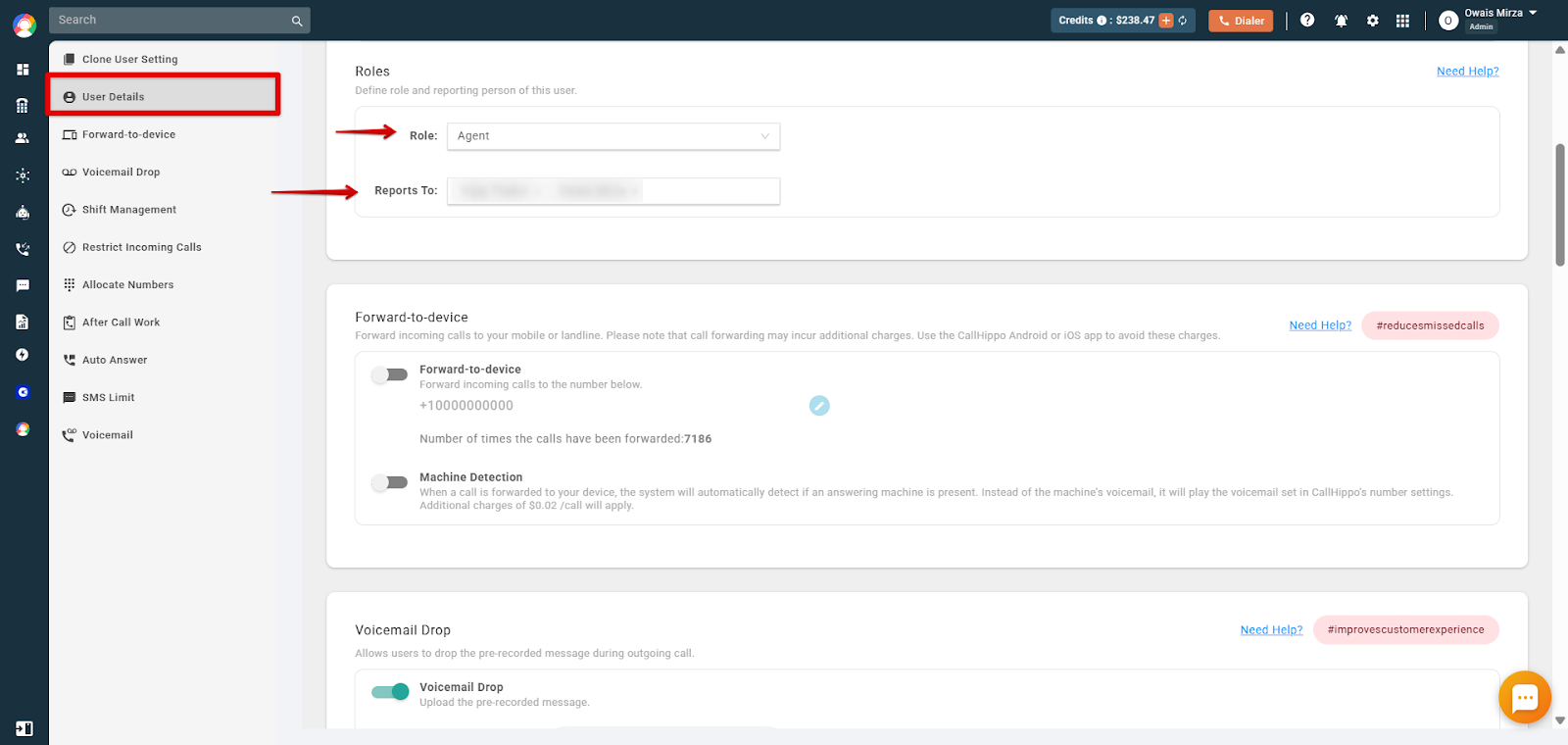Add credits with the orange plus icon
This screenshot has width=1568, height=745.
point(1166,21)
